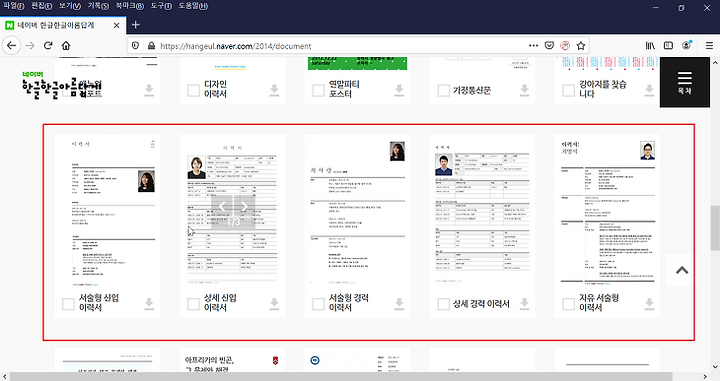
Task: Click the vertical scrollbar down arrow
Action: 715,367
